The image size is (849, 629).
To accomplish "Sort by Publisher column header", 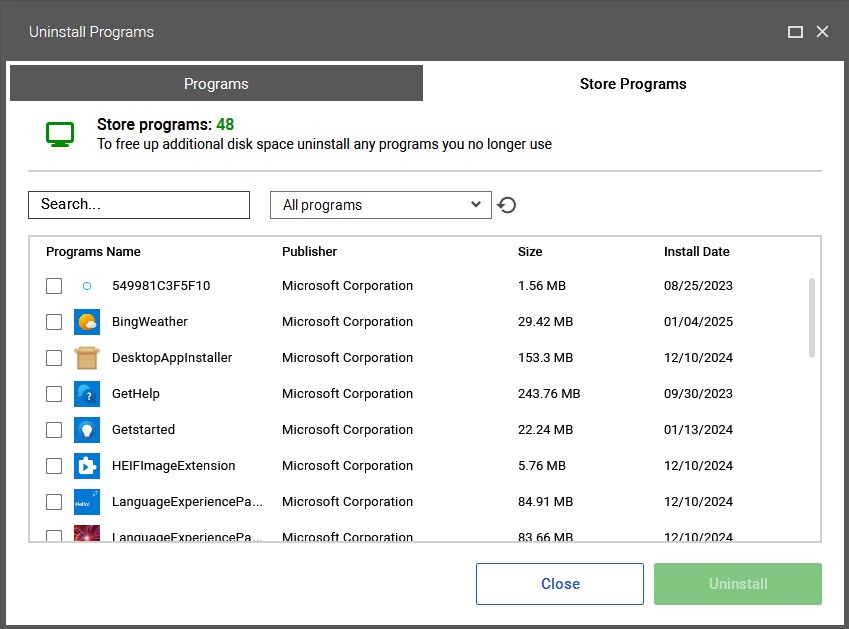I will pos(309,252).
